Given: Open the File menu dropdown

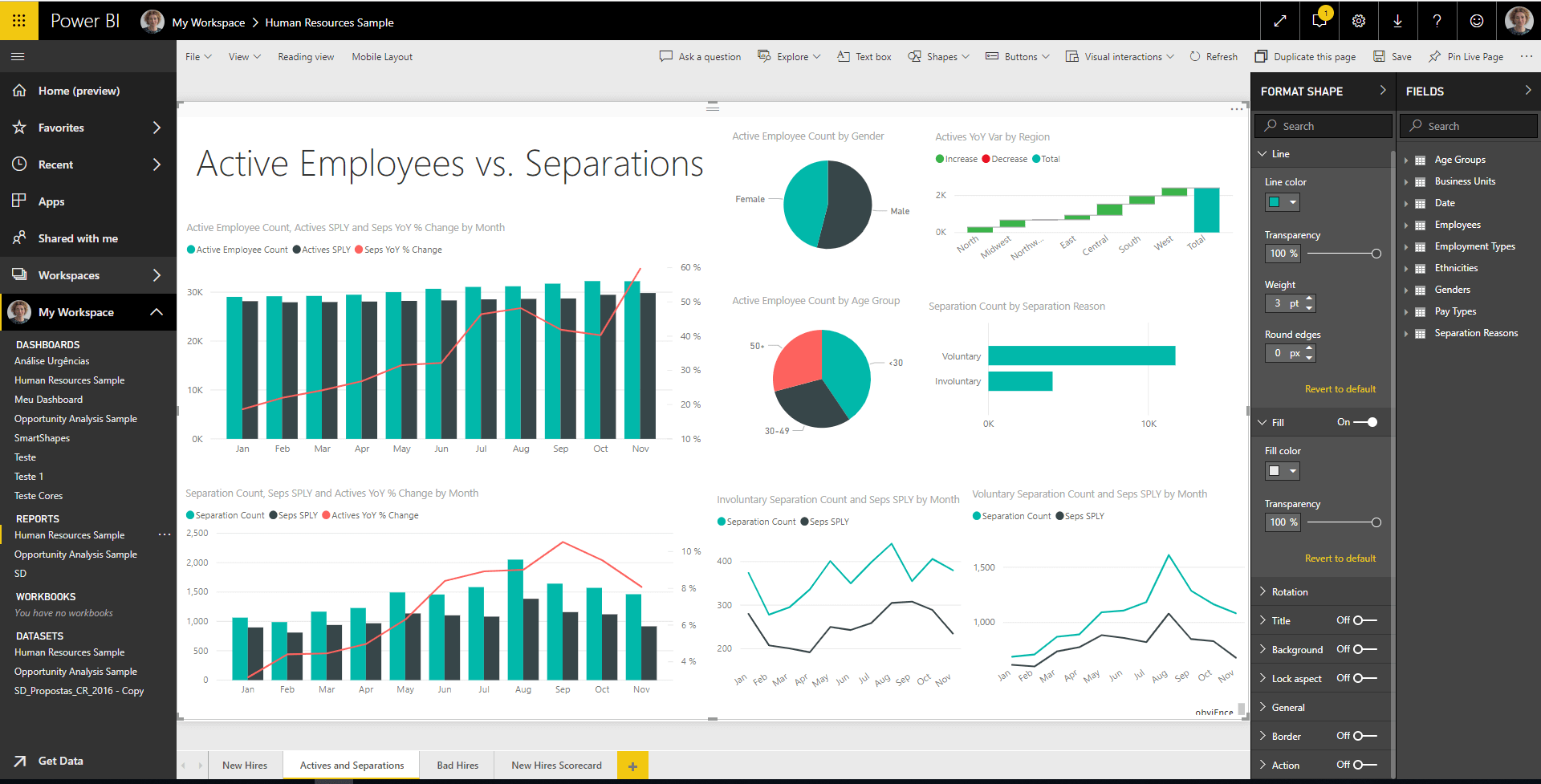Looking at the screenshot, I should point(197,56).
